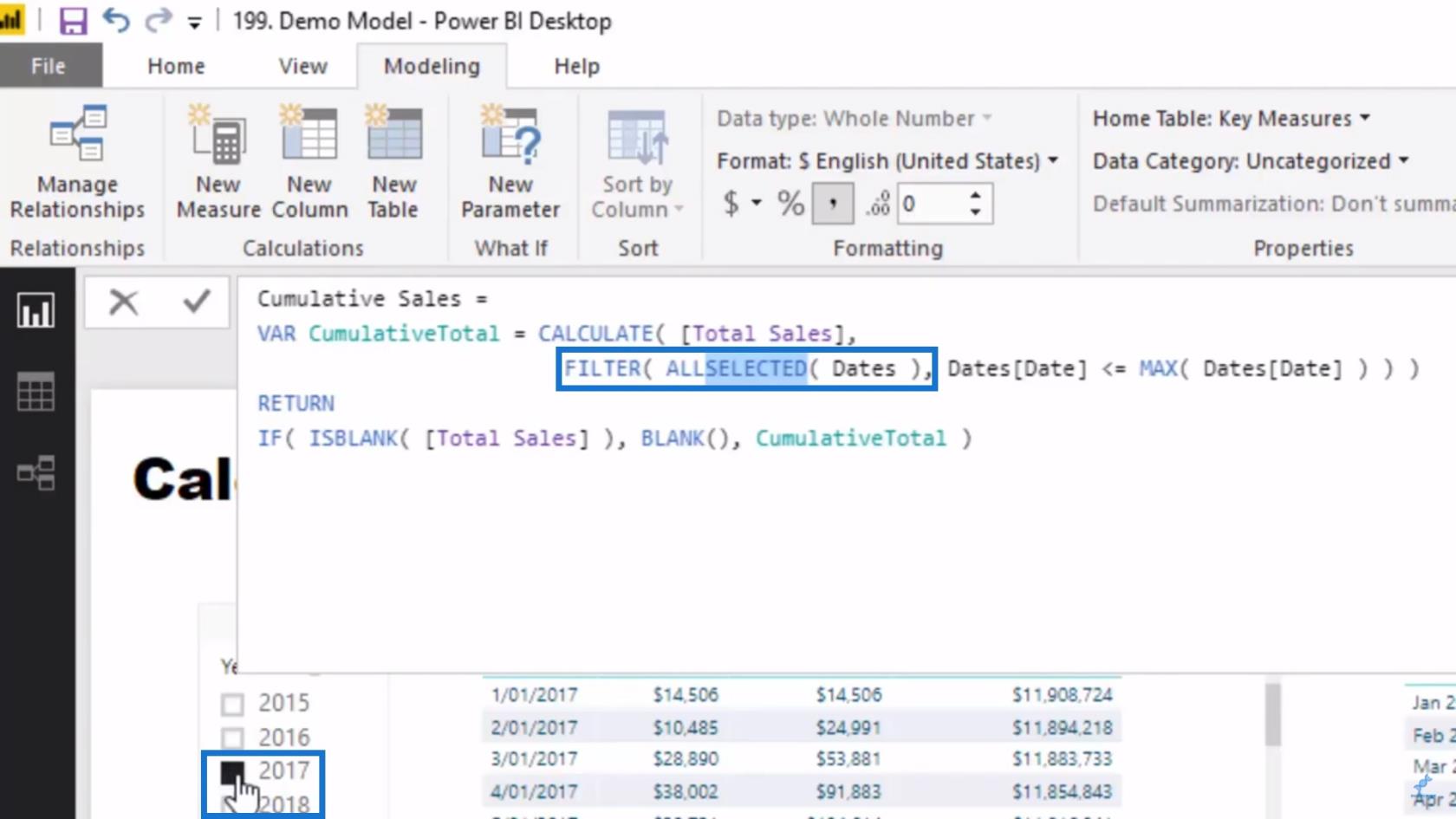Apply percentage format
The image size is (1456, 819).
point(790,204)
